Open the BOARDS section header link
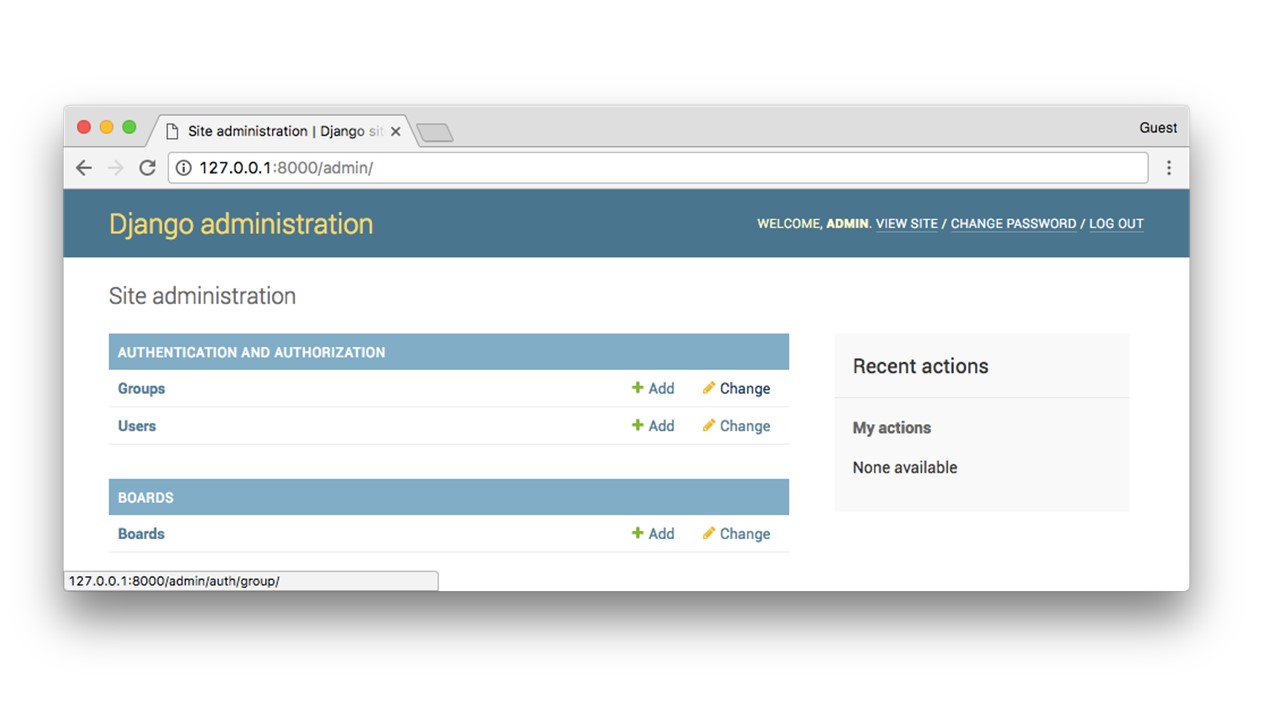Viewport: 1280px width, 720px height. pyautogui.click(x=146, y=497)
